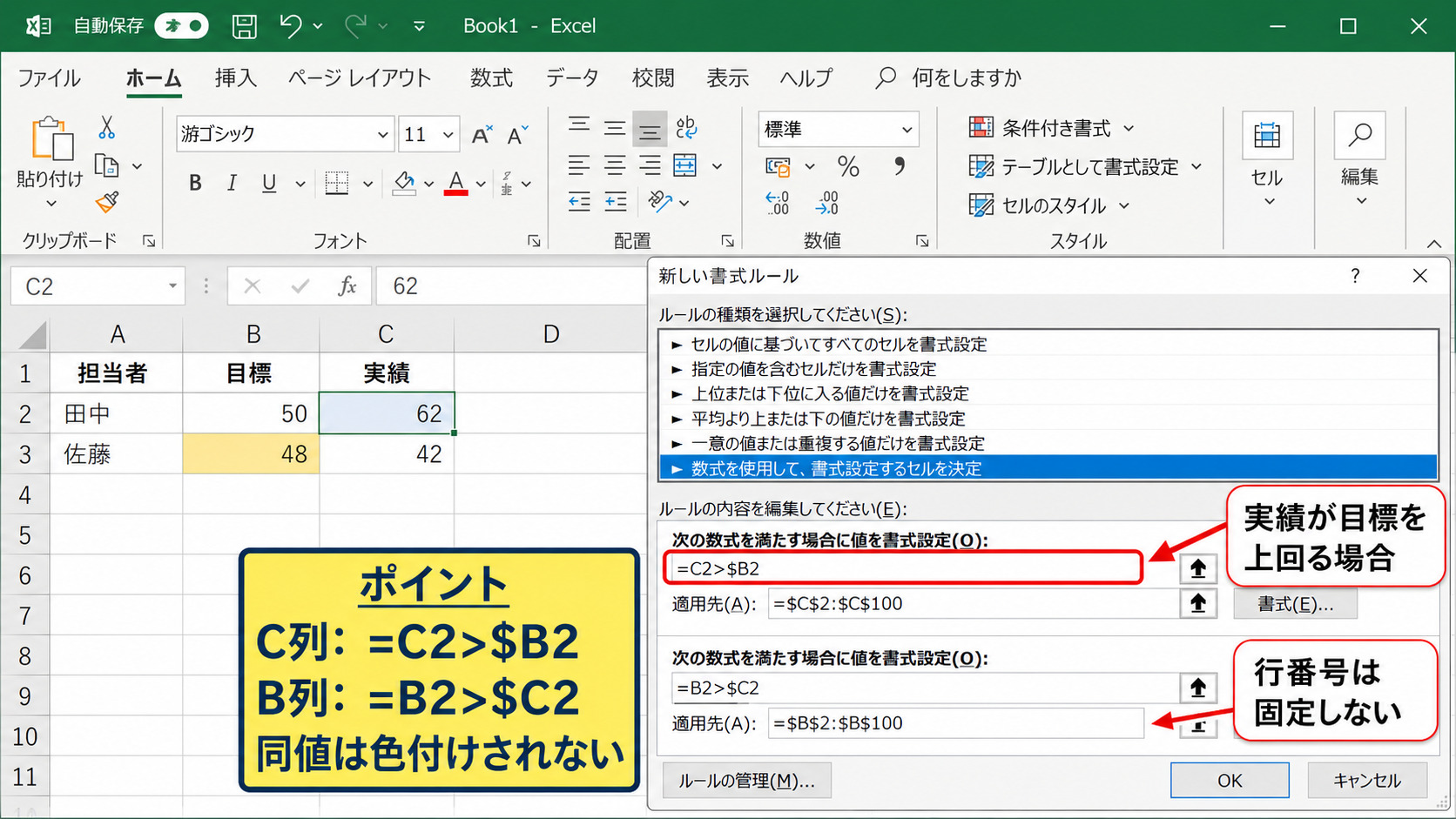Click the Orientation text angle icon
The width and height of the screenshot is (1456, 819).
tap(660, 202)
